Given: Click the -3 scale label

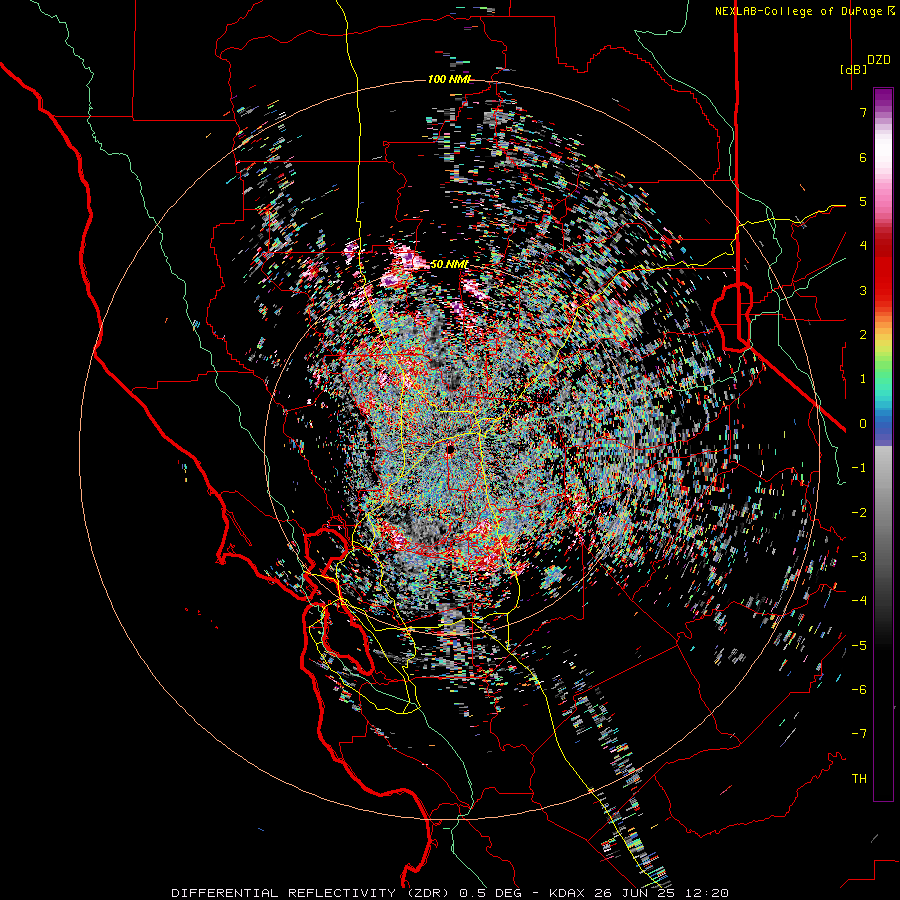Looking at the screenshot, I should click(859, 556).
